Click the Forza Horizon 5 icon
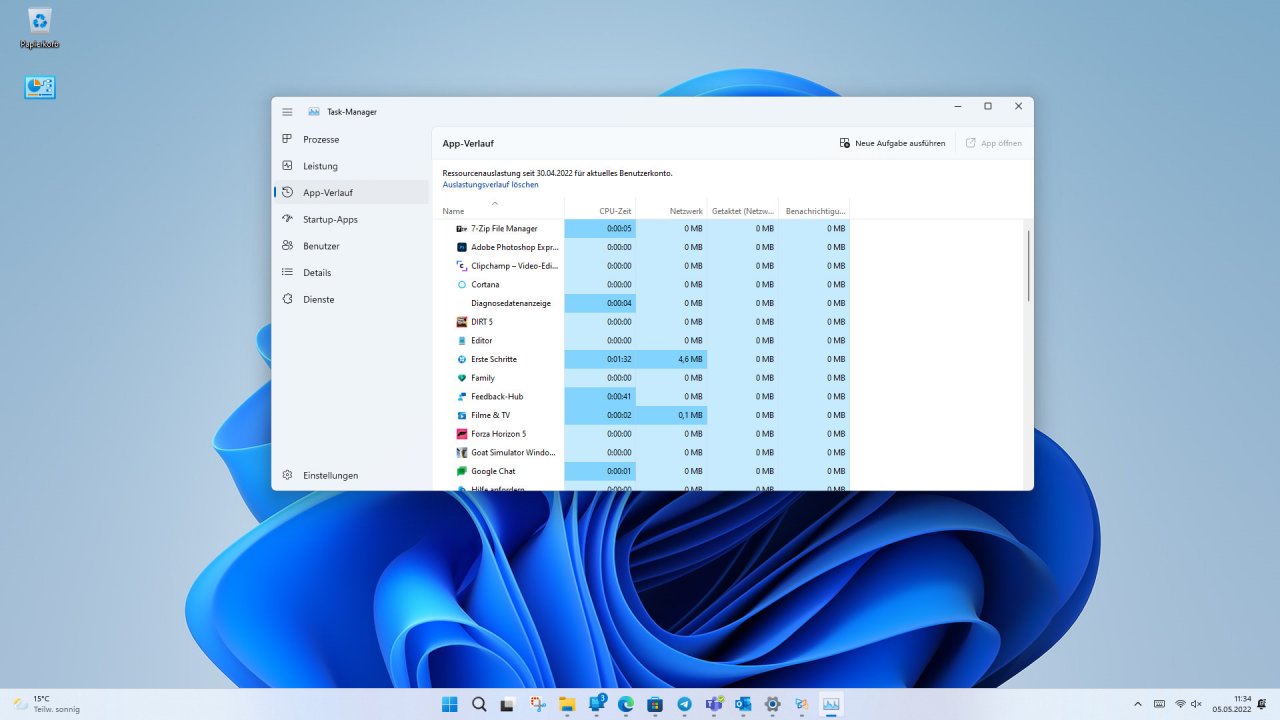Viewport: 1280px width, 720px height. [x=462, y=434]
